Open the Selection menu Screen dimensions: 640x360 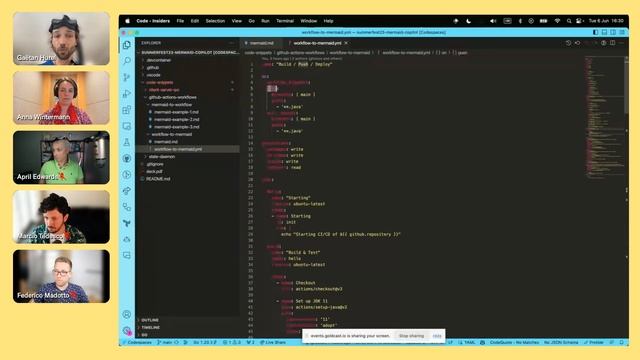(215, 21)
